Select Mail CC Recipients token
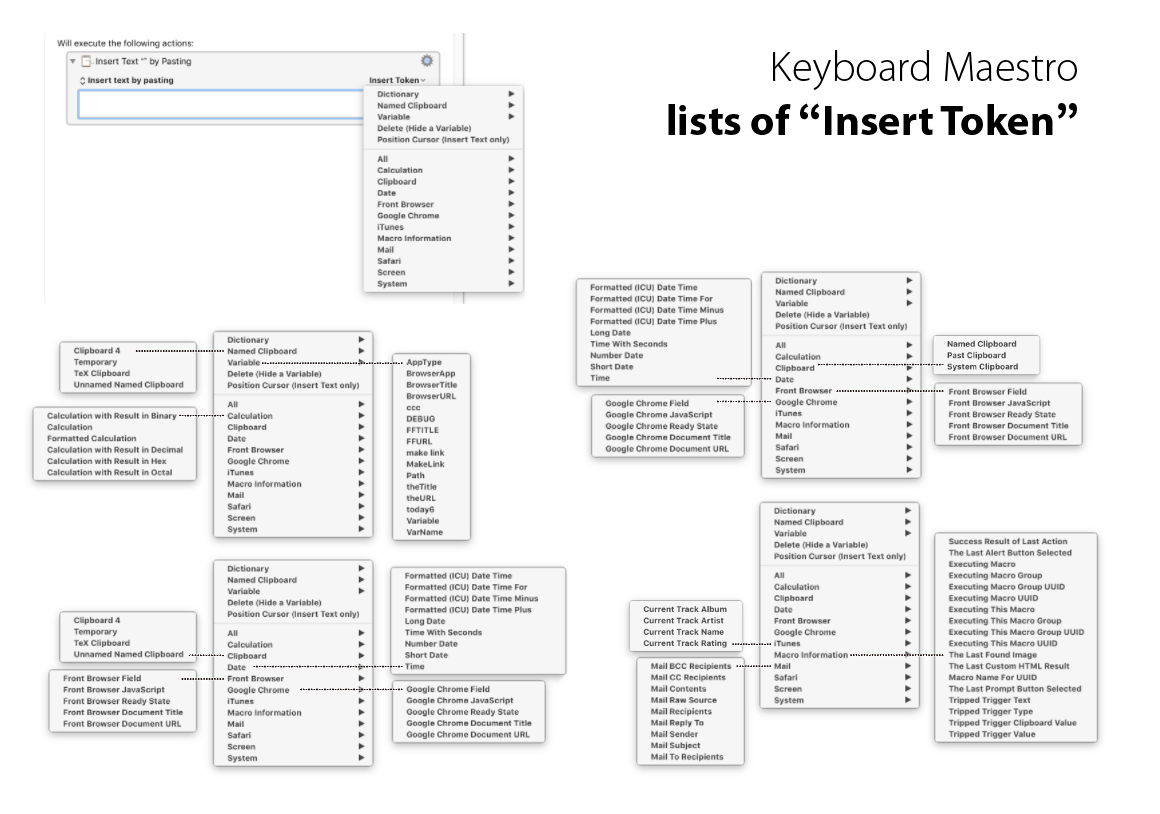Screen dimensions: 1160x814 tap(688, 677)
